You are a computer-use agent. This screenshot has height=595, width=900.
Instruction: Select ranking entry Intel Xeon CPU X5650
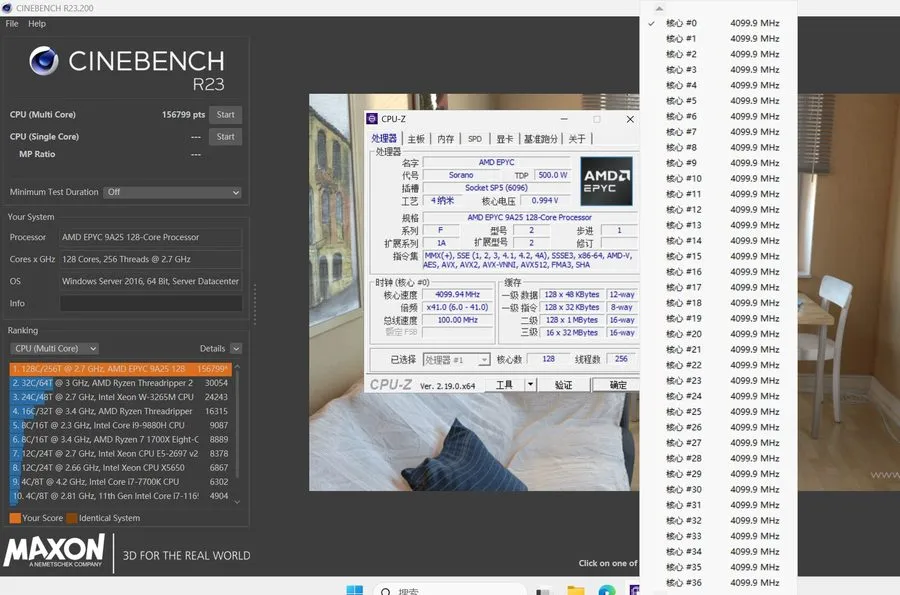pyautogui.click(x=121, y=468)
